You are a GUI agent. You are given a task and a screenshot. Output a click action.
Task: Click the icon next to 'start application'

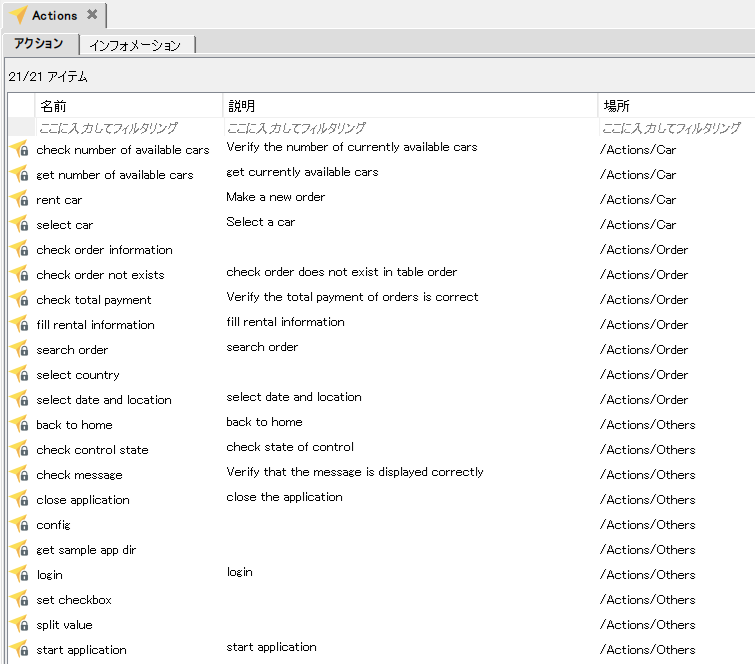click(x=19, y=649)
